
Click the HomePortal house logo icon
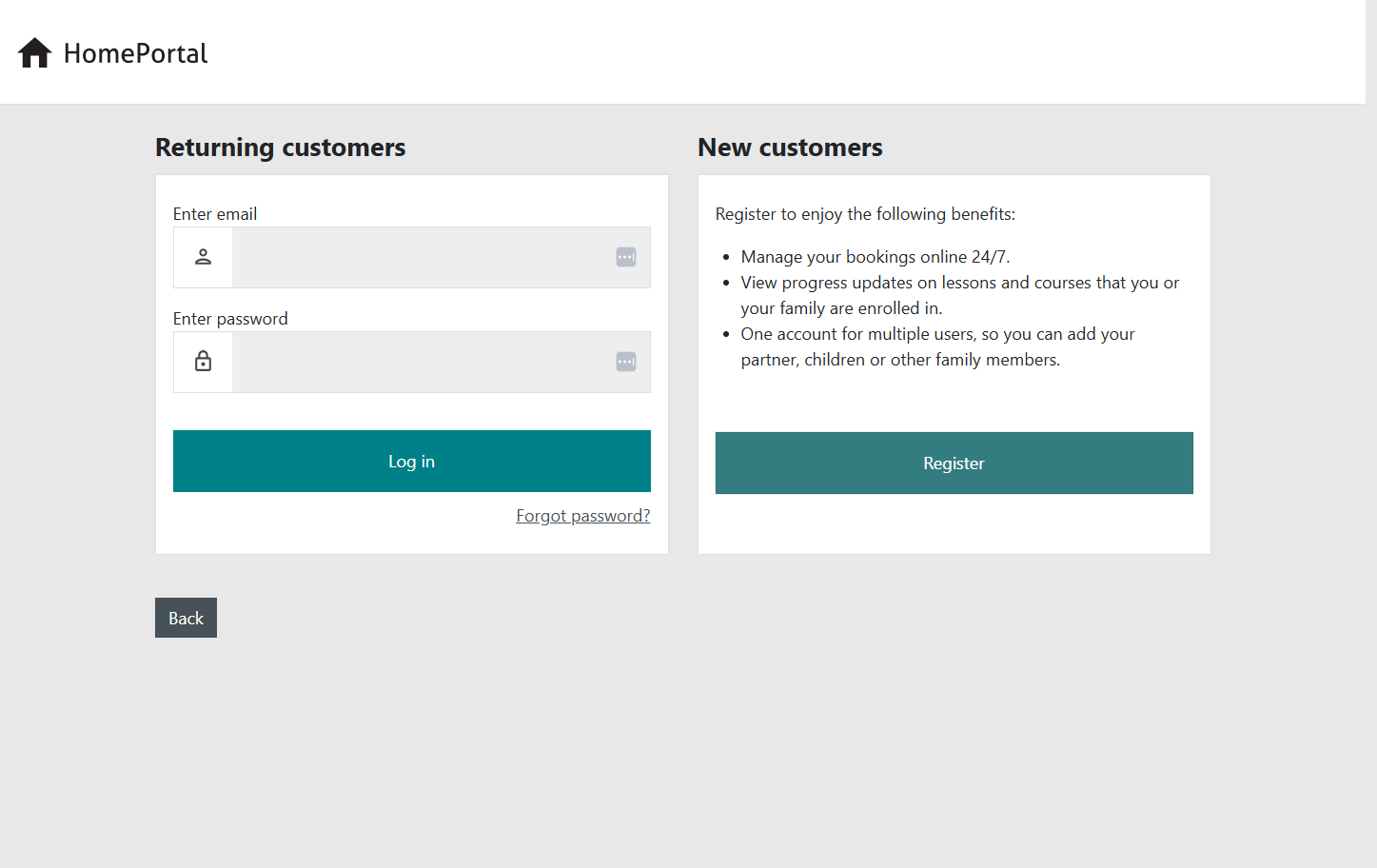[x=35, y=52]
